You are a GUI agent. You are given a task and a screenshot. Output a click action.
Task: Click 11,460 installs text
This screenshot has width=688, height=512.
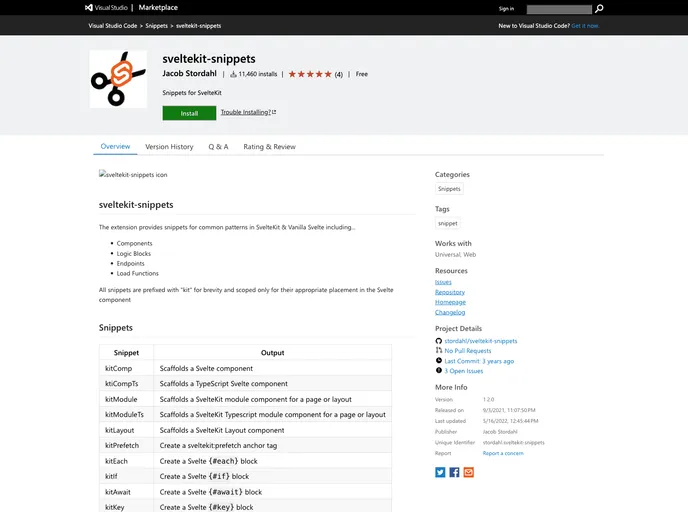(x=258, y=74)
